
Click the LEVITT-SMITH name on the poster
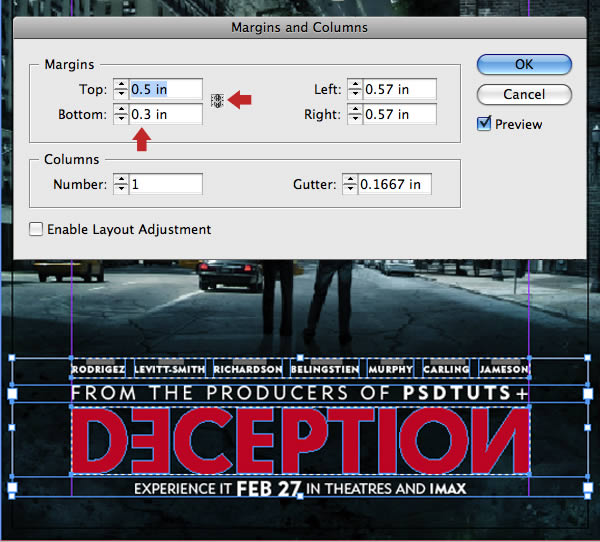click(x=170, y=369)
